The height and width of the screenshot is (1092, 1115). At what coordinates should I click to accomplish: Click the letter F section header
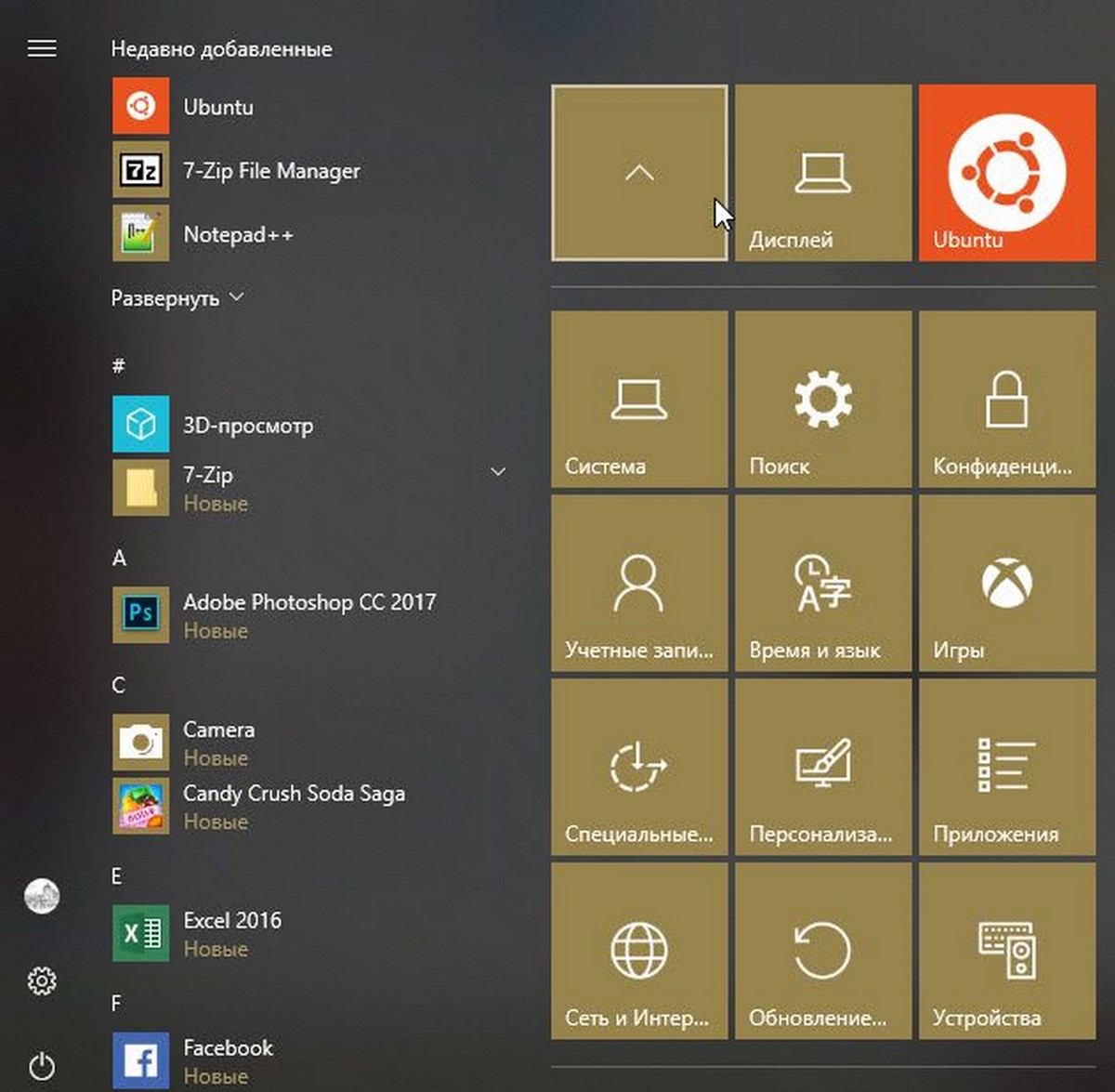coord(116,1003)
